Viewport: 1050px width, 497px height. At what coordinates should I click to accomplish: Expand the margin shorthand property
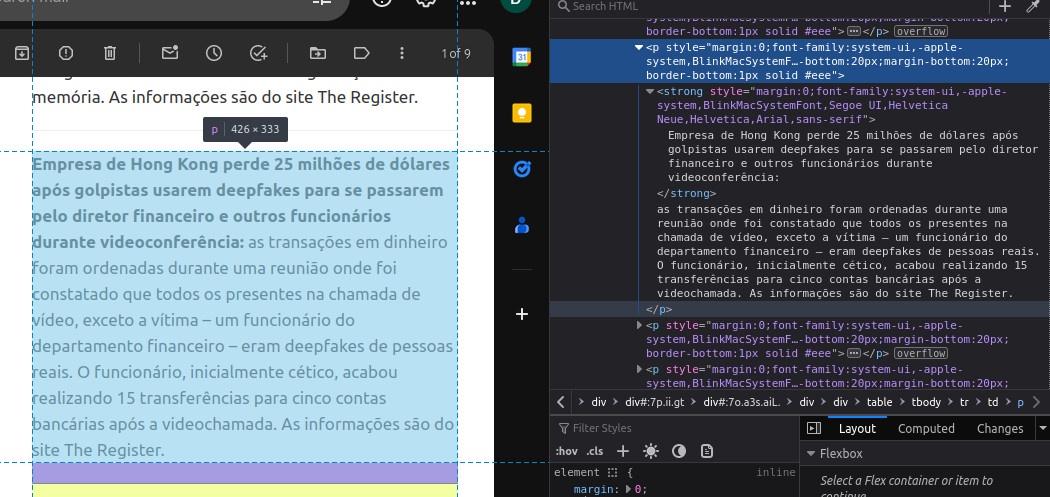click(628, 489)
